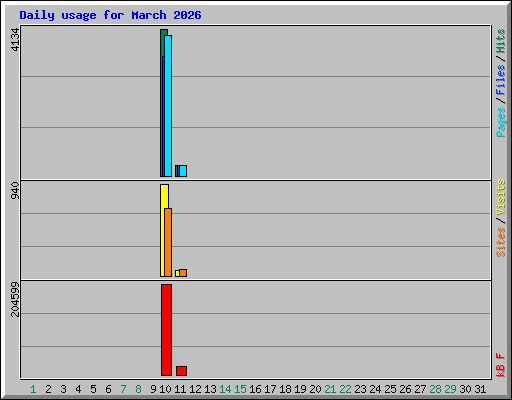Click day 14 on the x-axis
Screen dimensions: 512x400
coord(225,389)
